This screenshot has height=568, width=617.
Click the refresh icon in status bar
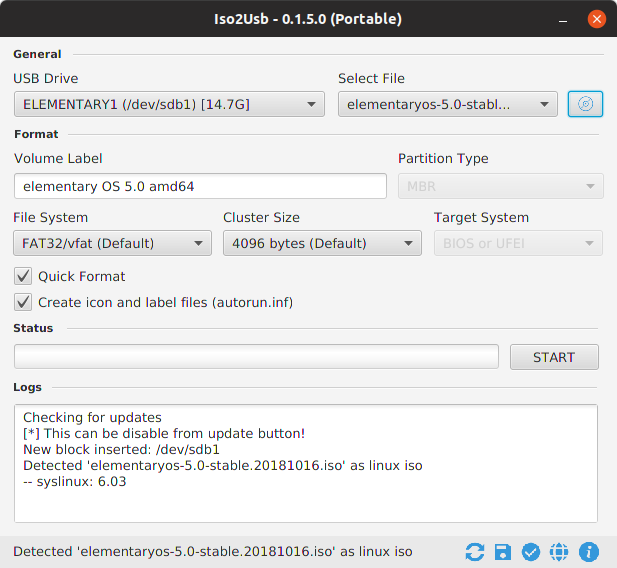[475, 551]
